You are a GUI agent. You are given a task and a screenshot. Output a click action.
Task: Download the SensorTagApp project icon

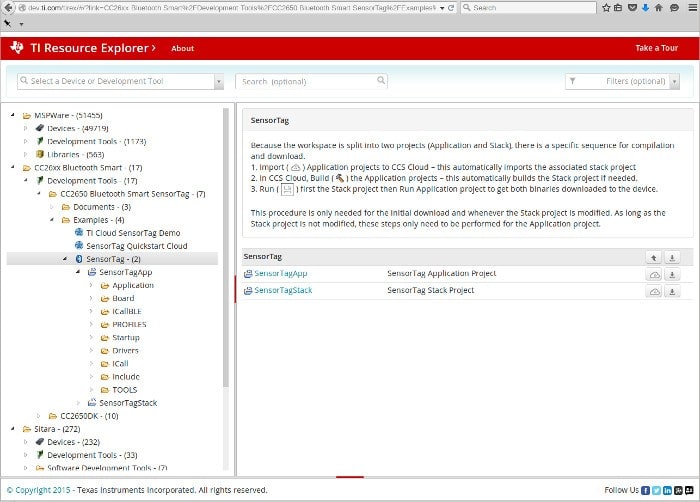(672, 275)
